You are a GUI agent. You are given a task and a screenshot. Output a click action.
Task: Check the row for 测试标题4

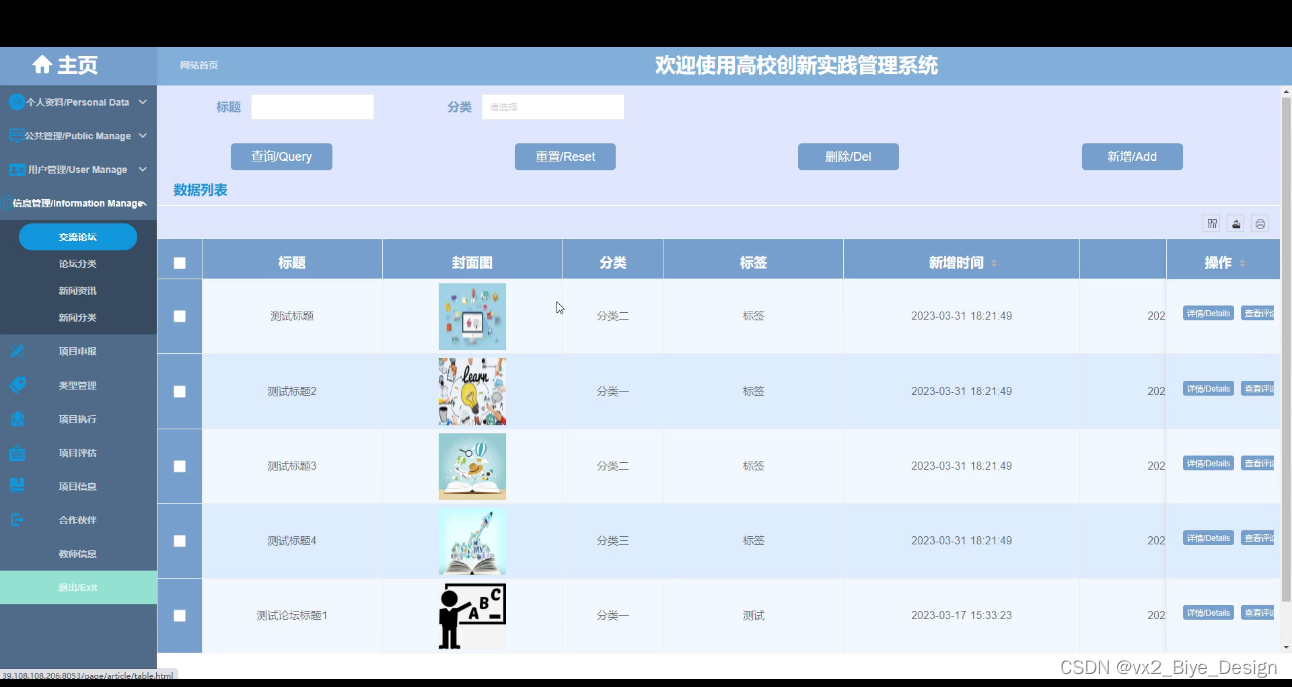point(180,541)
